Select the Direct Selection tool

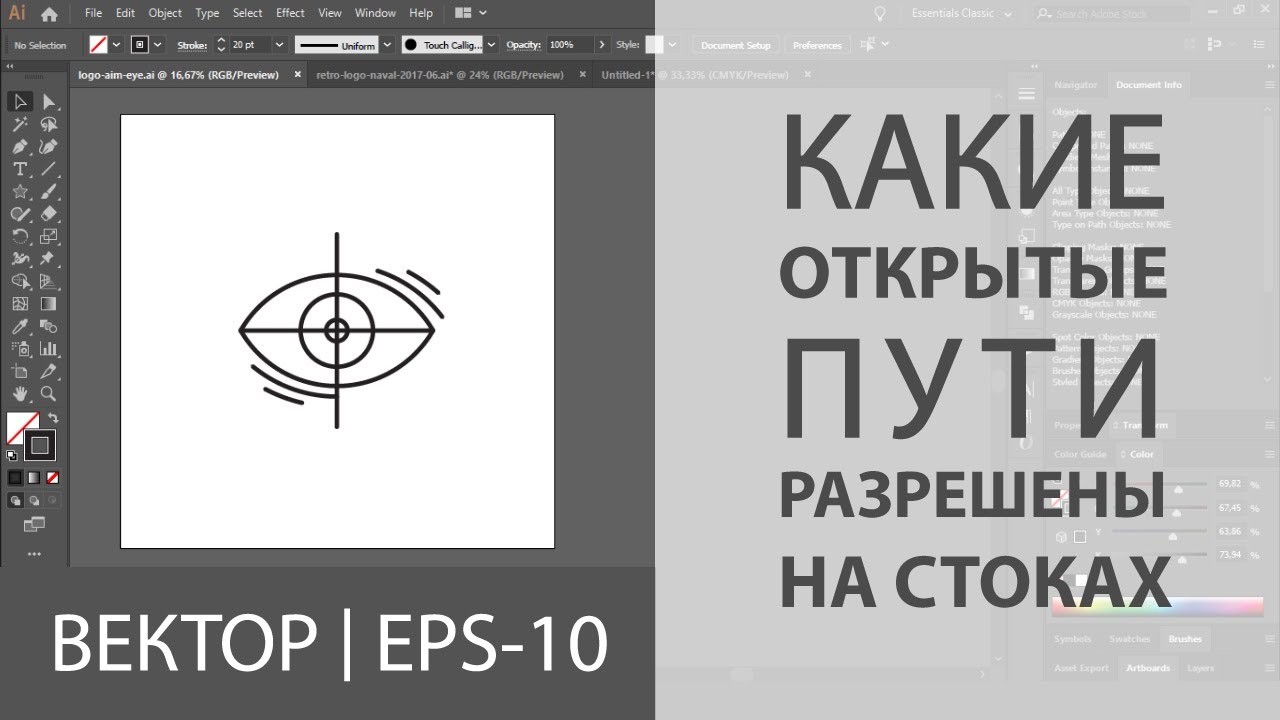[48, 102]
